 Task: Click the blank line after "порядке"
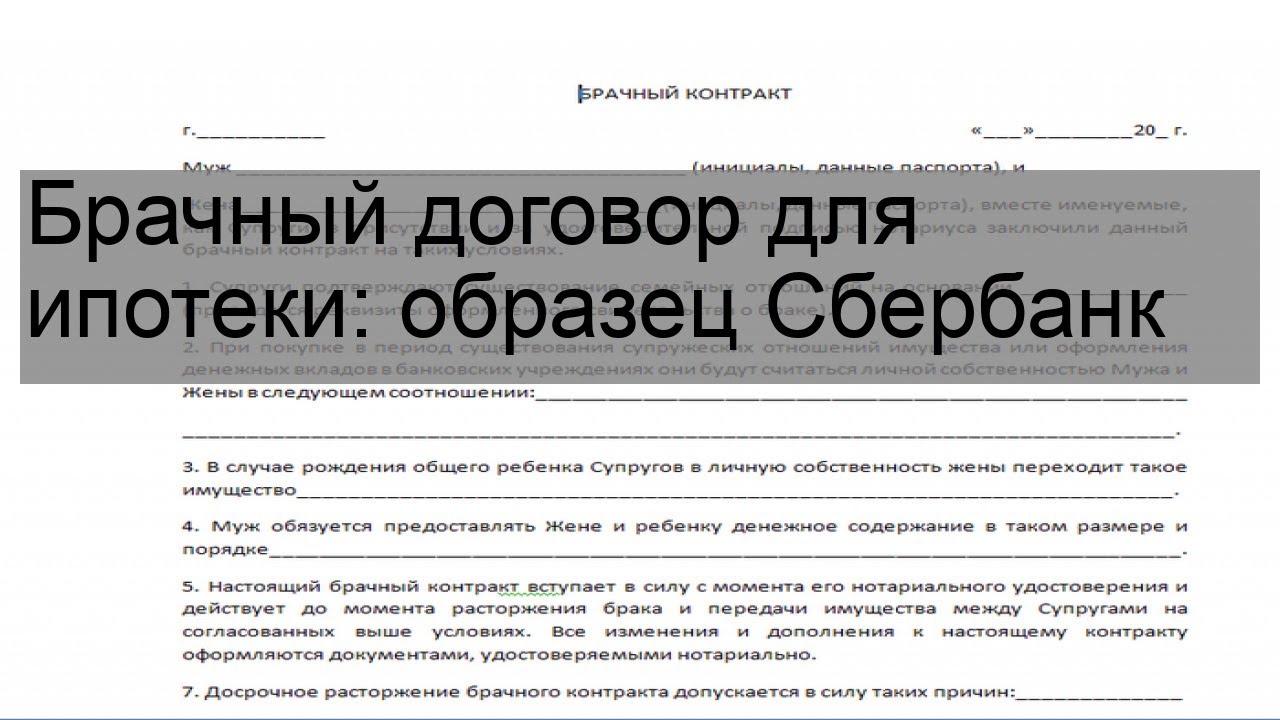coord(724,554)
